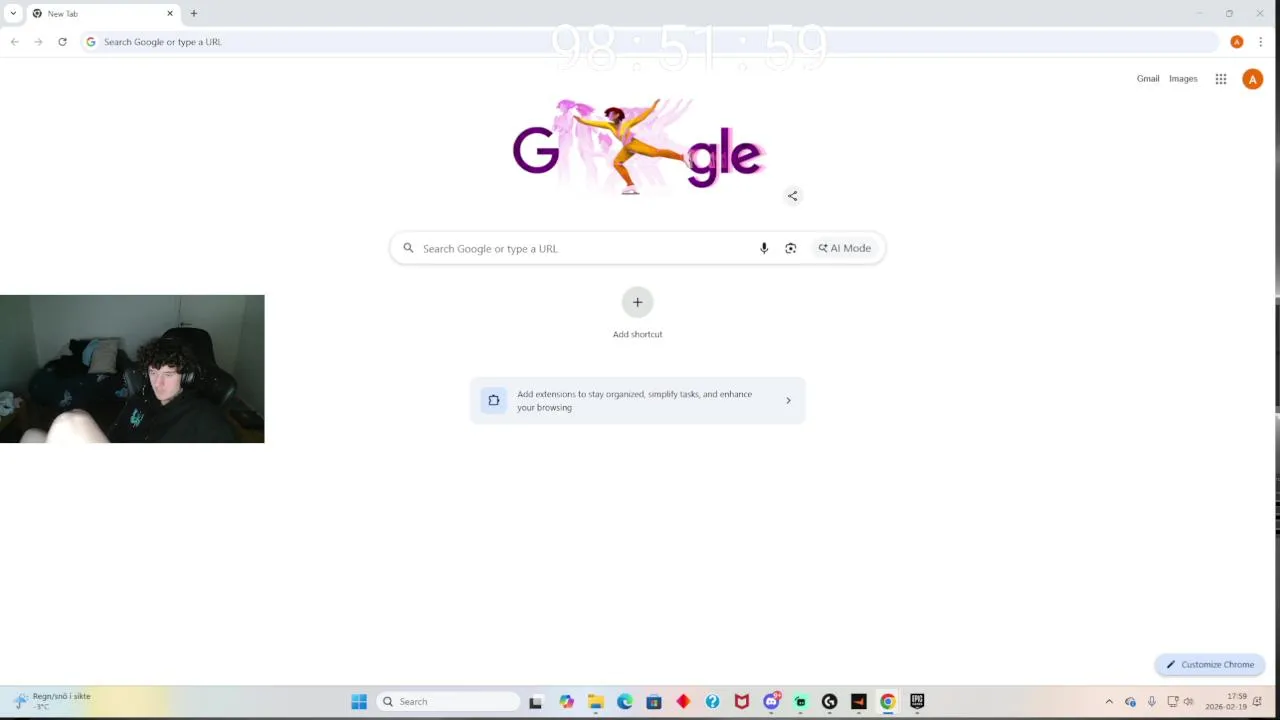Image resolution: width=1280 pixels, height=720 pixels.
Task: Add a new shortcut
Action: [637, 302]
